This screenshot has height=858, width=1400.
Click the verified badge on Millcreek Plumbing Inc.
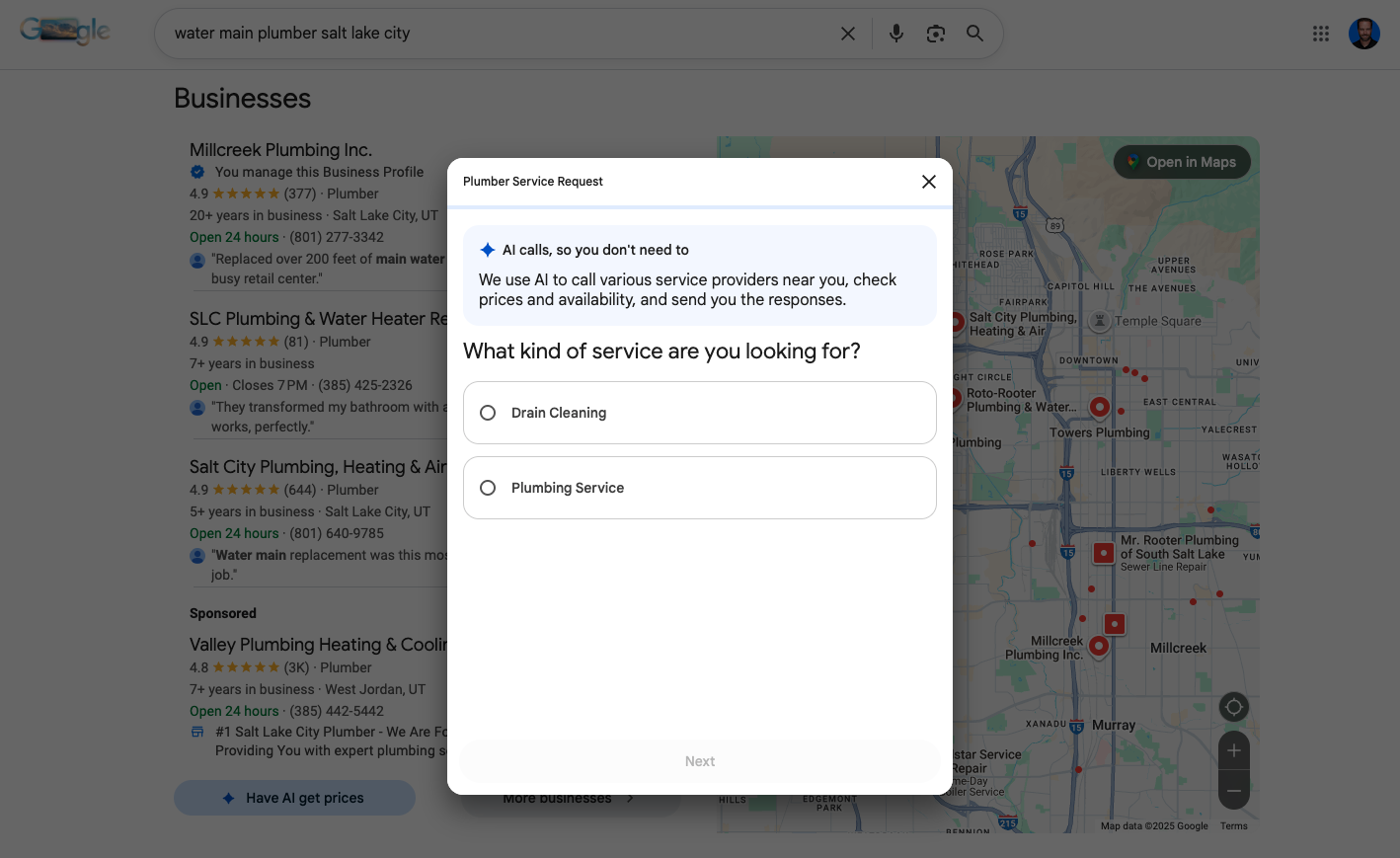[196, 171]
